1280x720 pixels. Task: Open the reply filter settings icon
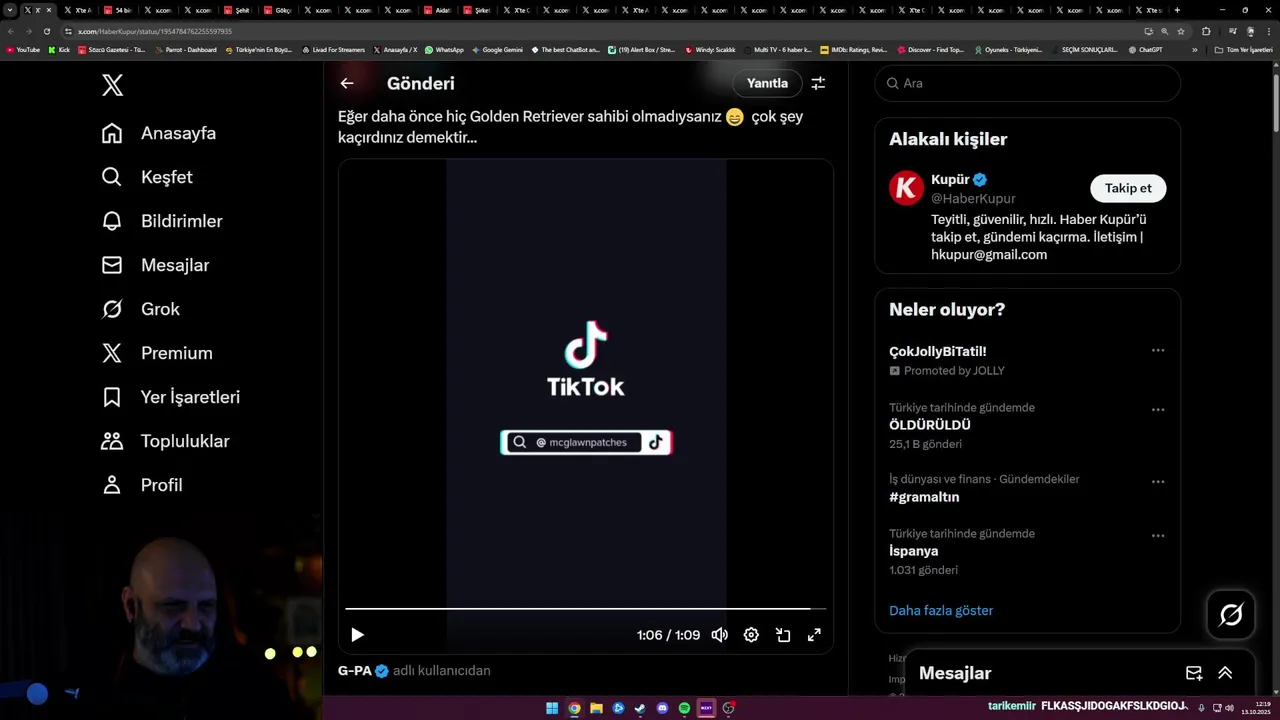[818, 83]
